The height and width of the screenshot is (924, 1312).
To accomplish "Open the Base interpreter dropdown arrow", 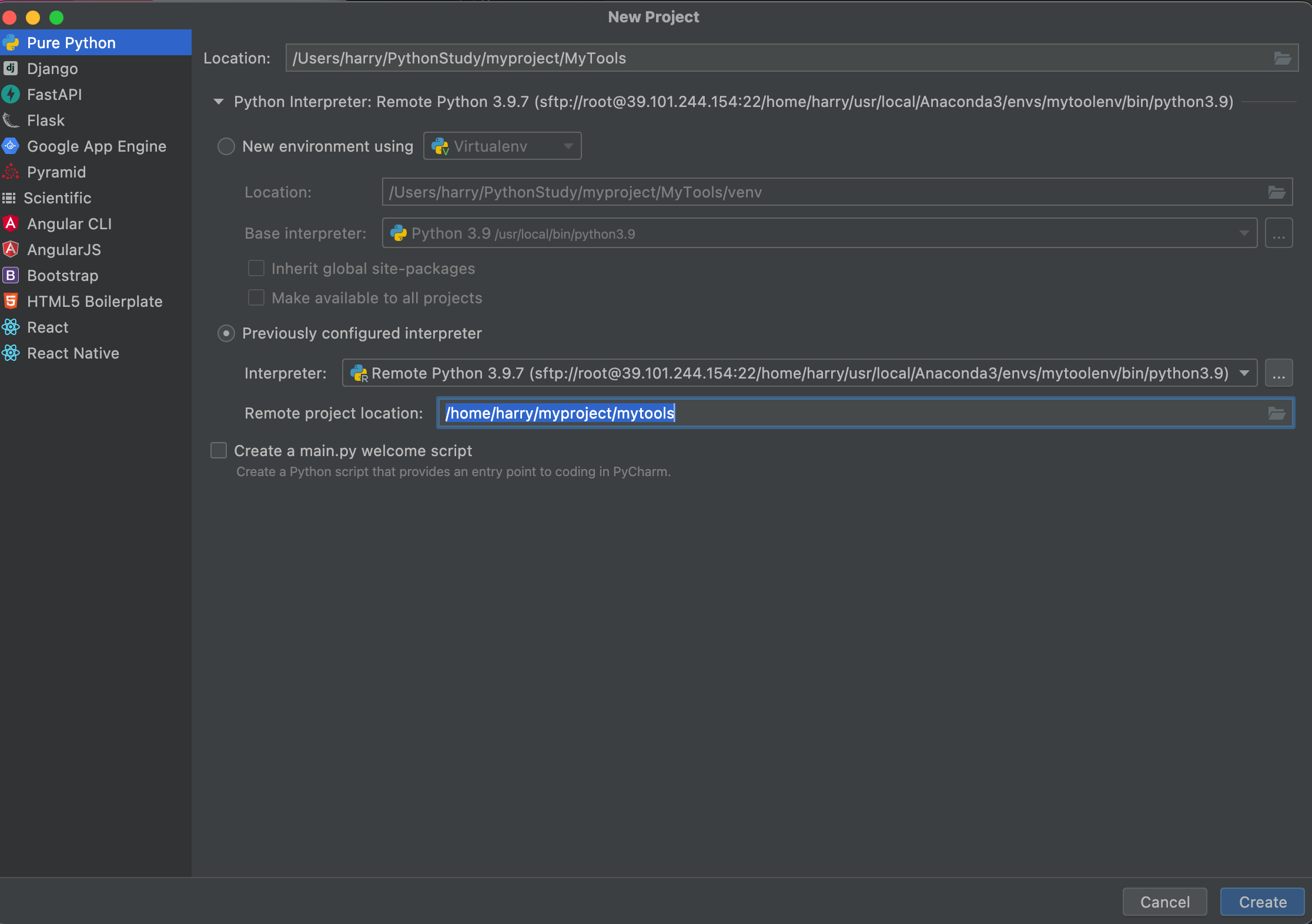I will 1244,233.
